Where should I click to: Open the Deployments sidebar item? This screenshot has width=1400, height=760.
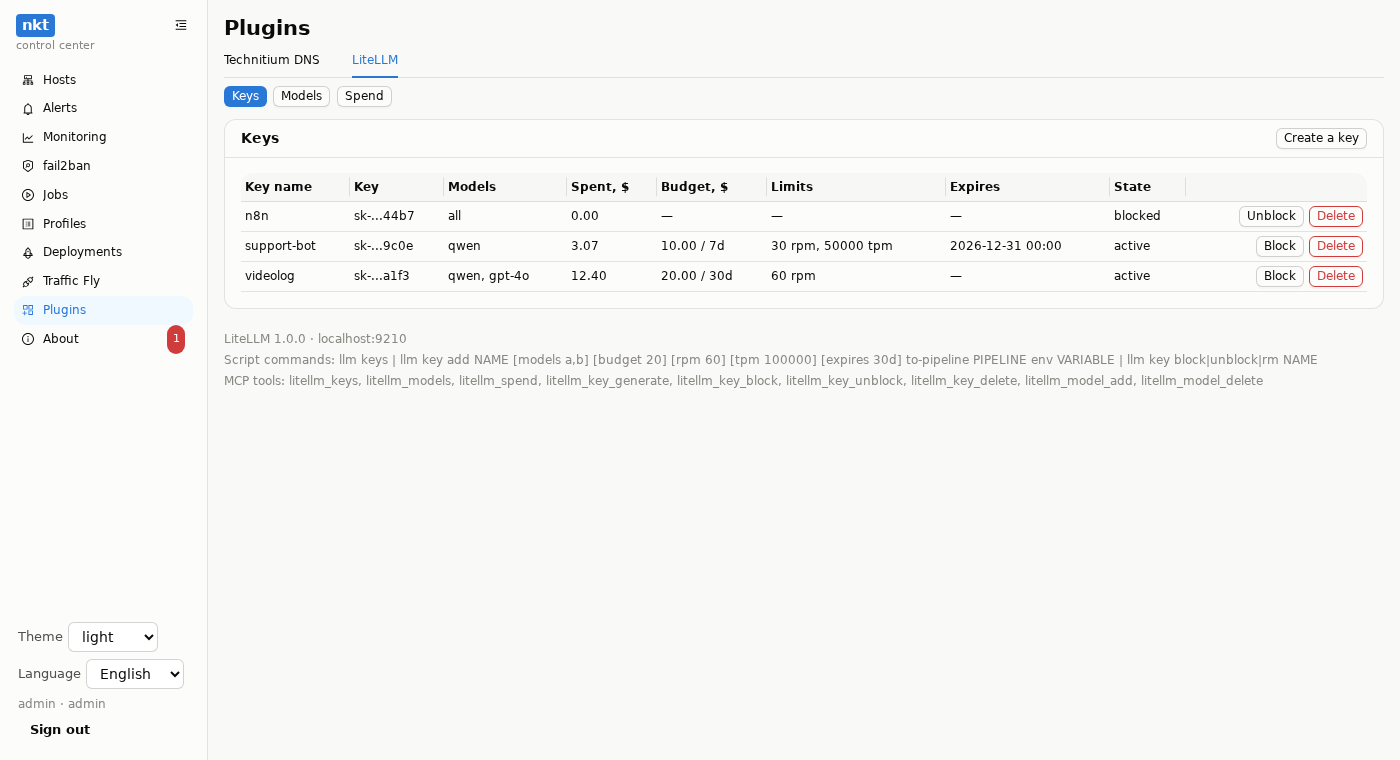coord(104,252)
